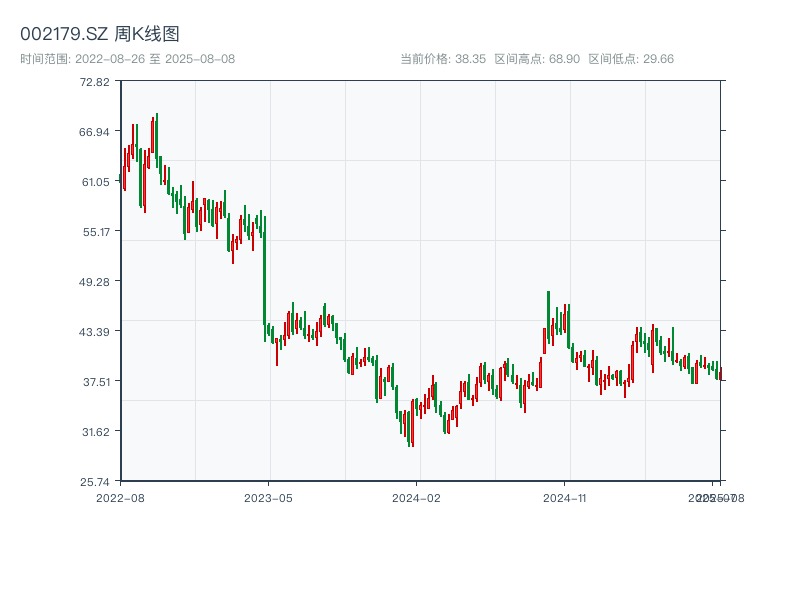This screenshot has height=600, width=800.
Task: Click the 61.05 y-axis price label
Action: point(95,181)
